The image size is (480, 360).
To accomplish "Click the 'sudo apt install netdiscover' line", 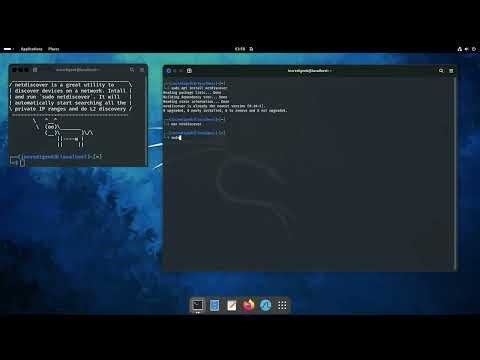I will [199, 88].
